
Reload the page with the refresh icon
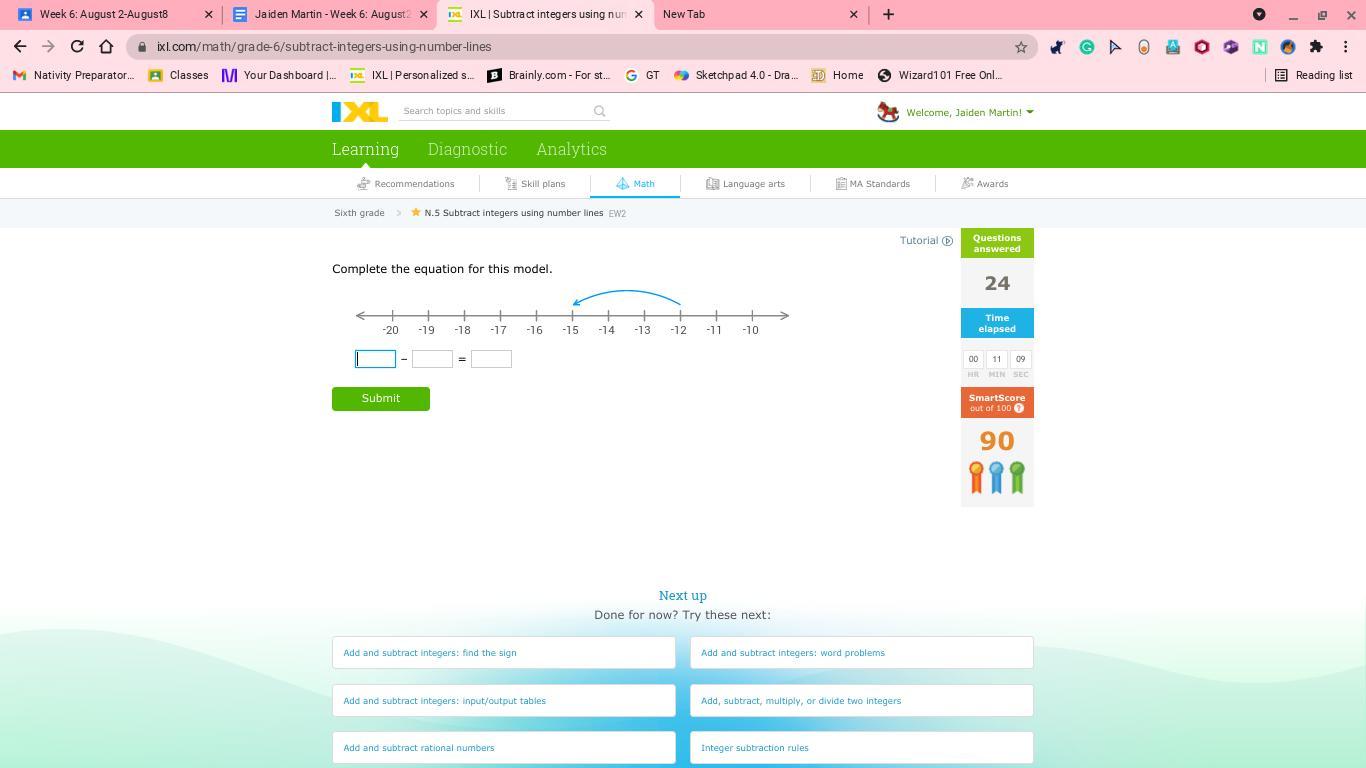[x=77, y=46]
